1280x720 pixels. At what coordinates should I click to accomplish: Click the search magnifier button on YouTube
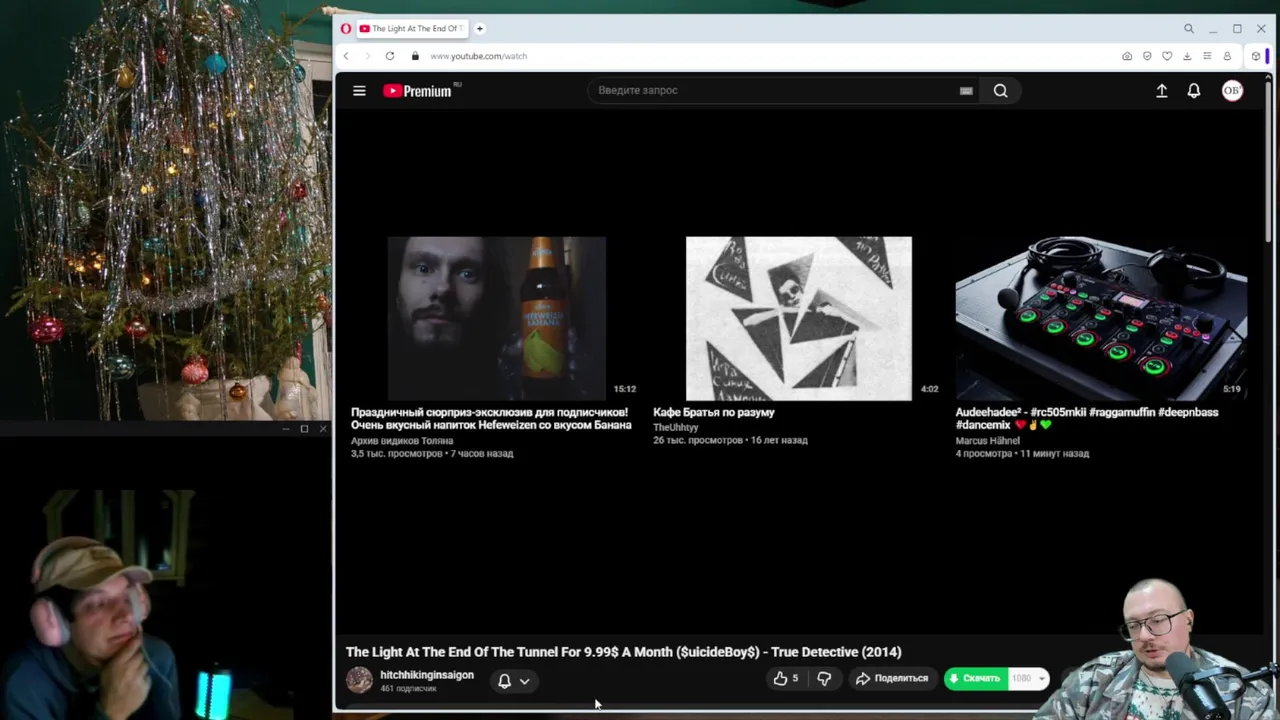1000,91
